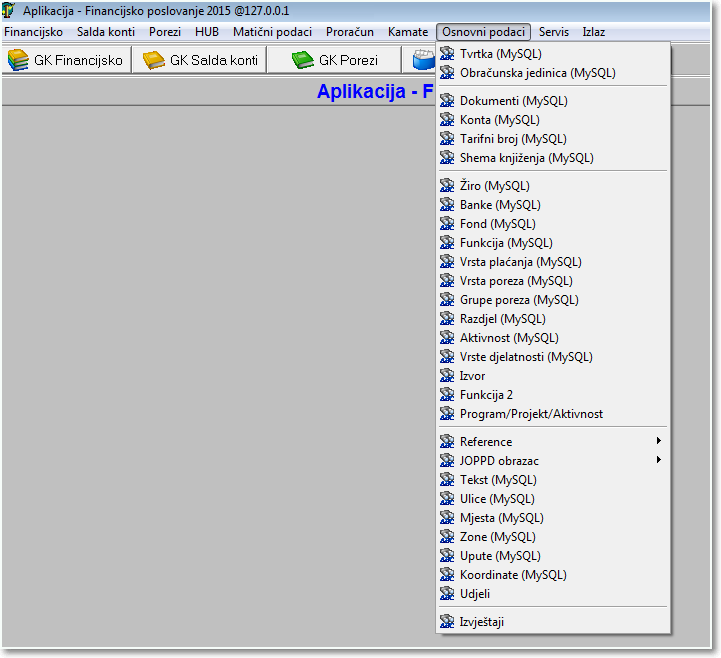This screenshot has width=721, height=658.
Task: Expand the JOPPD obrazac submenu arrow
Action: [x=658, y=460]
